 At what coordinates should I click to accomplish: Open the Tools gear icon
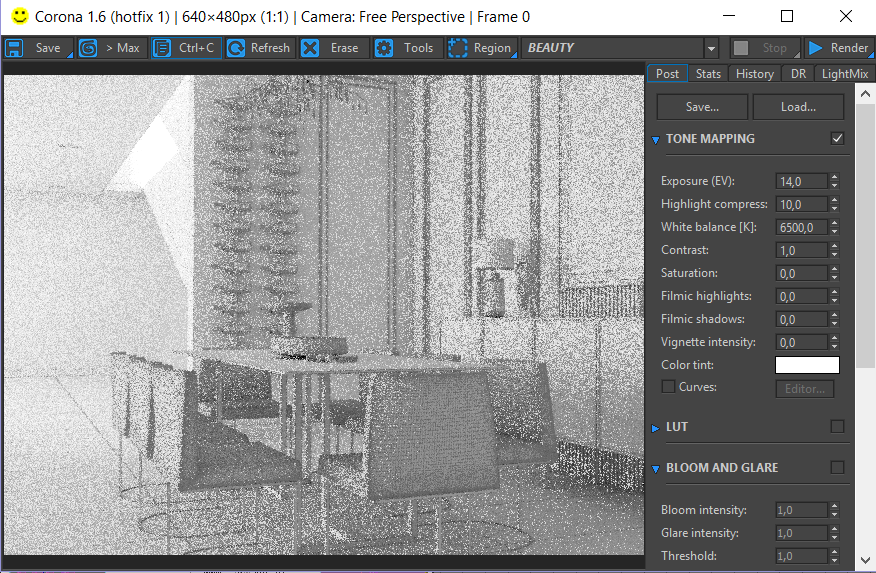(x=384, y=48)
